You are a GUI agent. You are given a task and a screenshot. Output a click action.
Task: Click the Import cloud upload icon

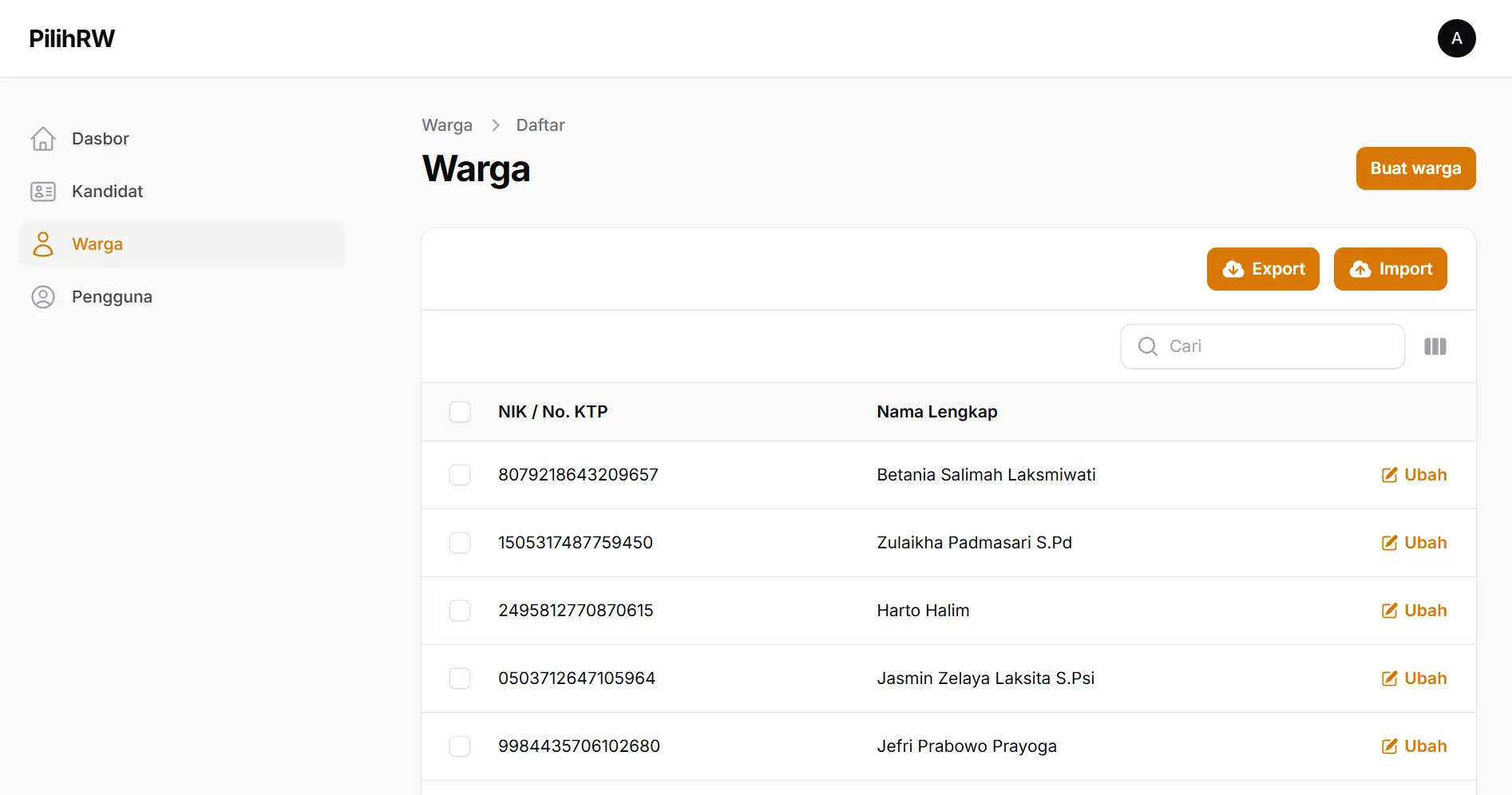(1361, 269)
